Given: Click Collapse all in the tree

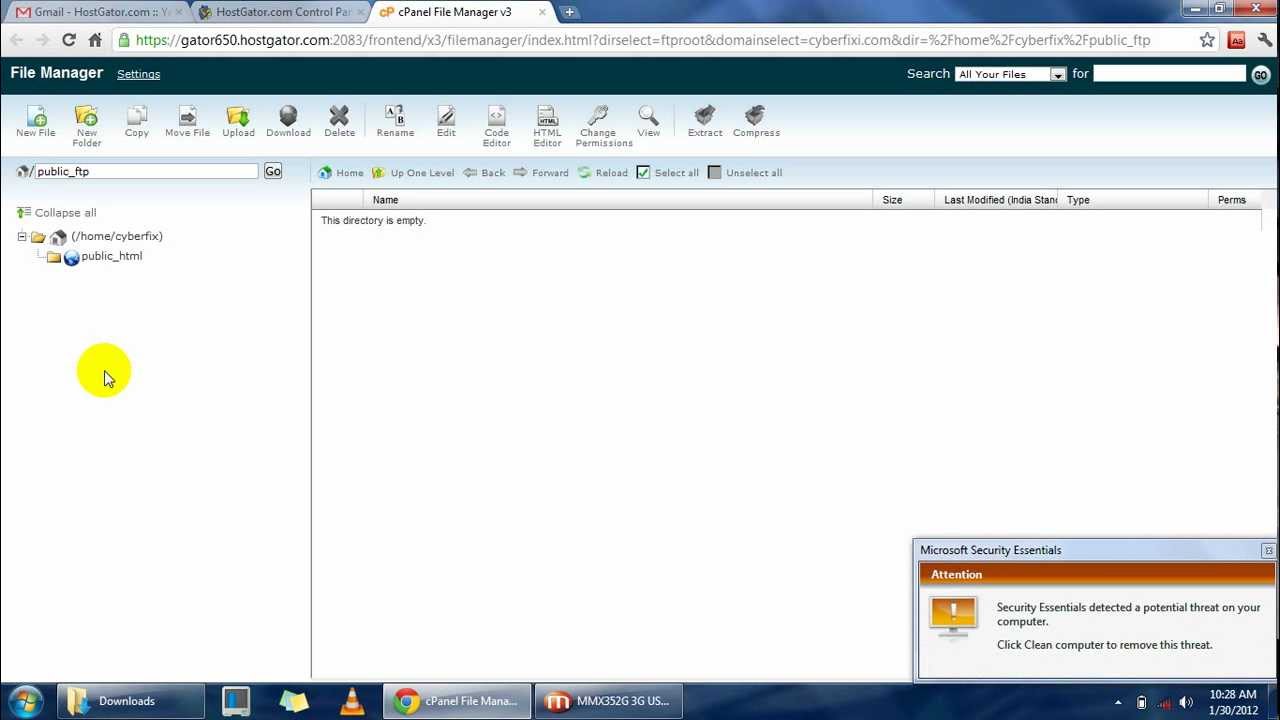Looking at the screenshot, I should tap(57, 213).
